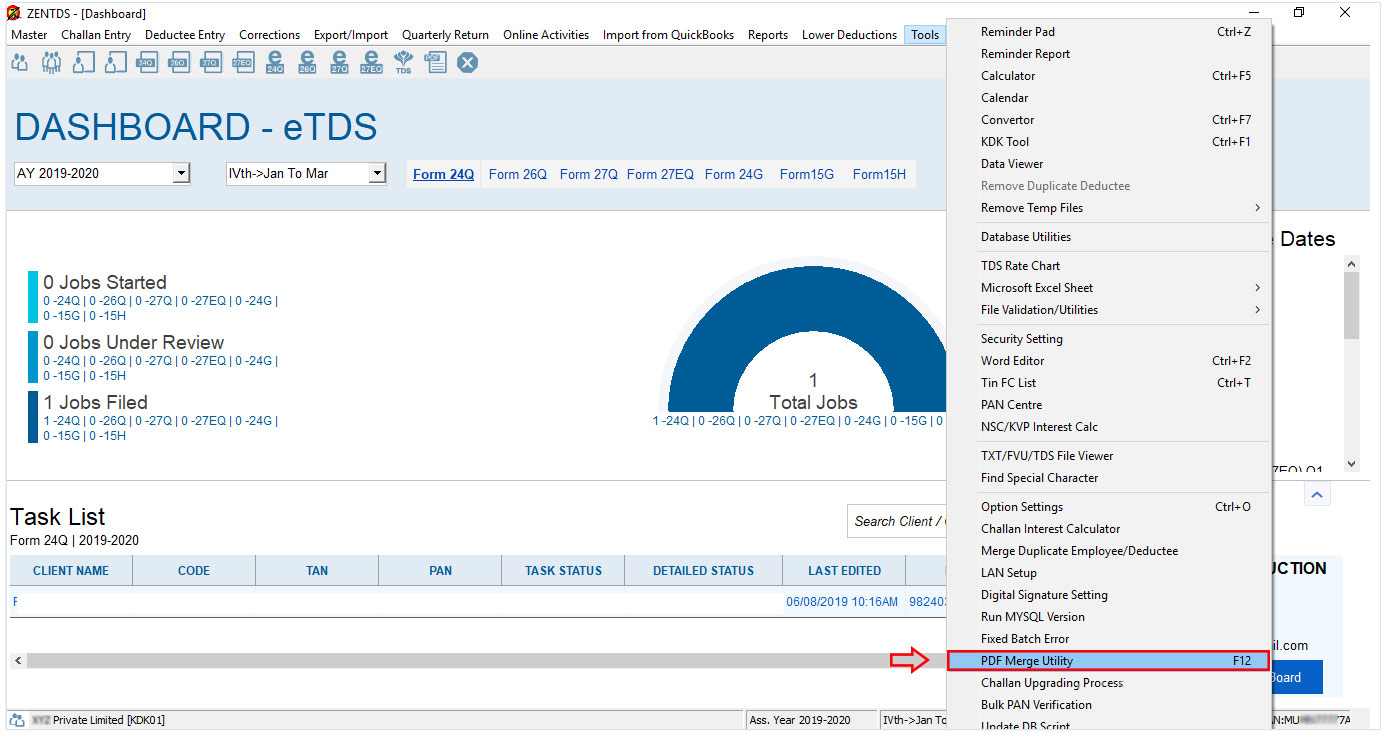1386x735 pixels.
Task: Select TXT/FVU/TDS File Viewer item
Action: pos(1109,456)
